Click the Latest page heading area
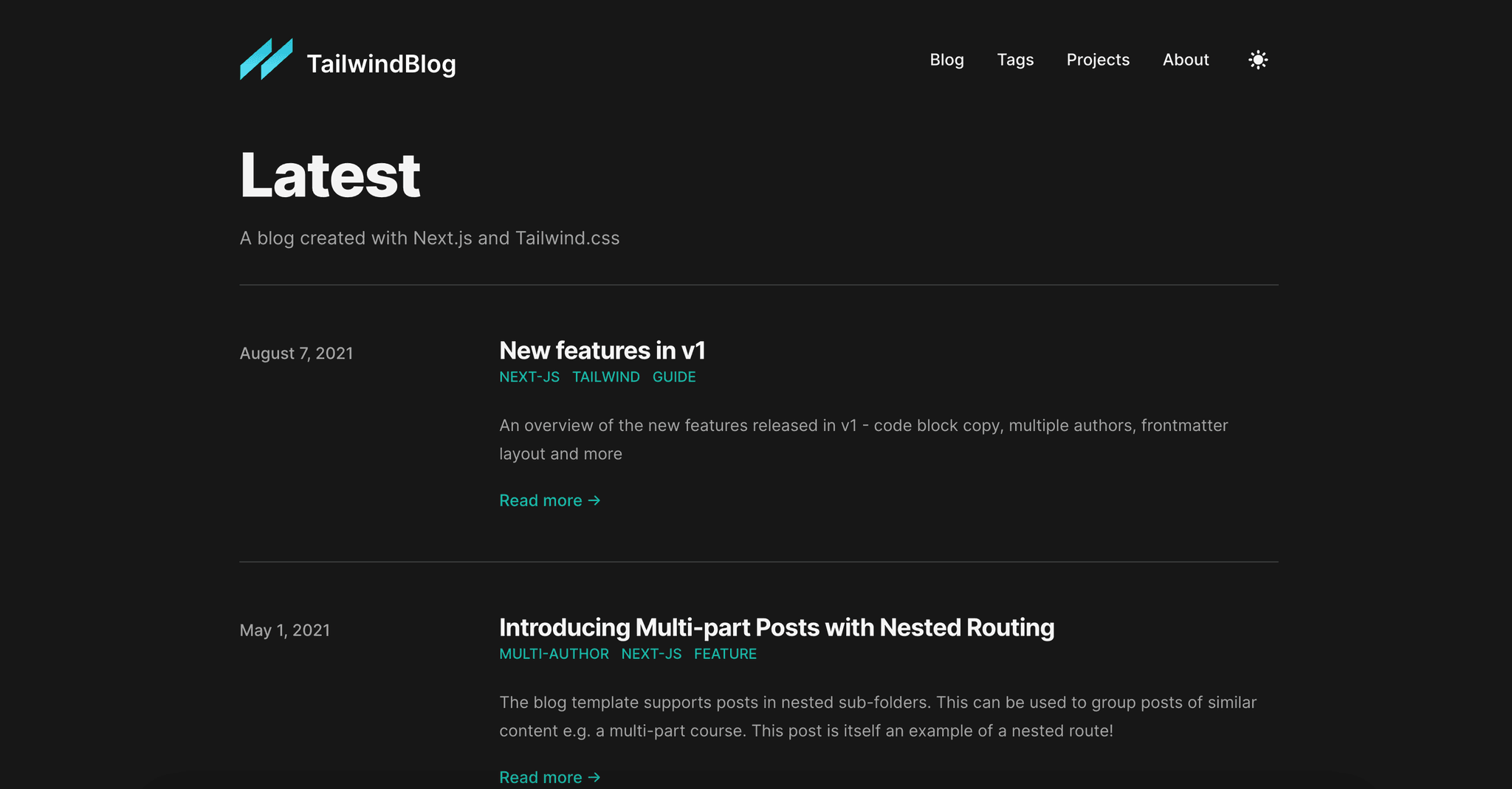The height and width of the screenshot is (789, 1512). click(x=329, y=175)
